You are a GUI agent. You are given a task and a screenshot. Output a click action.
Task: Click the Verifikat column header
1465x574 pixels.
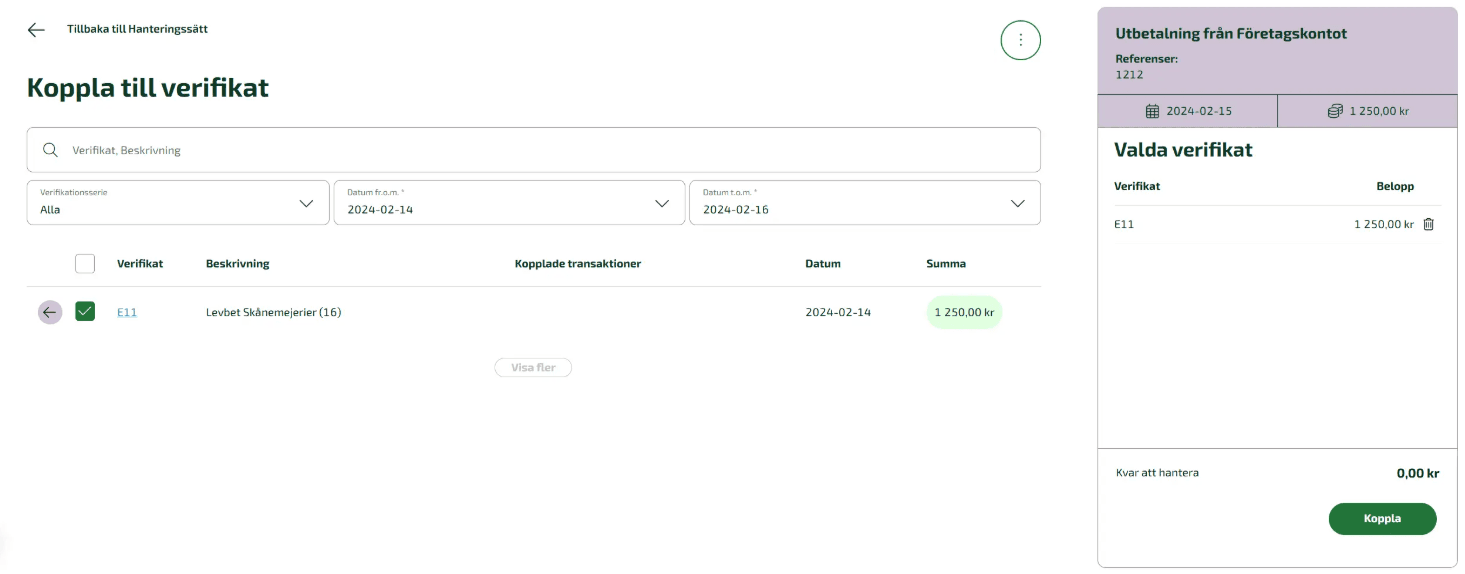140,264
